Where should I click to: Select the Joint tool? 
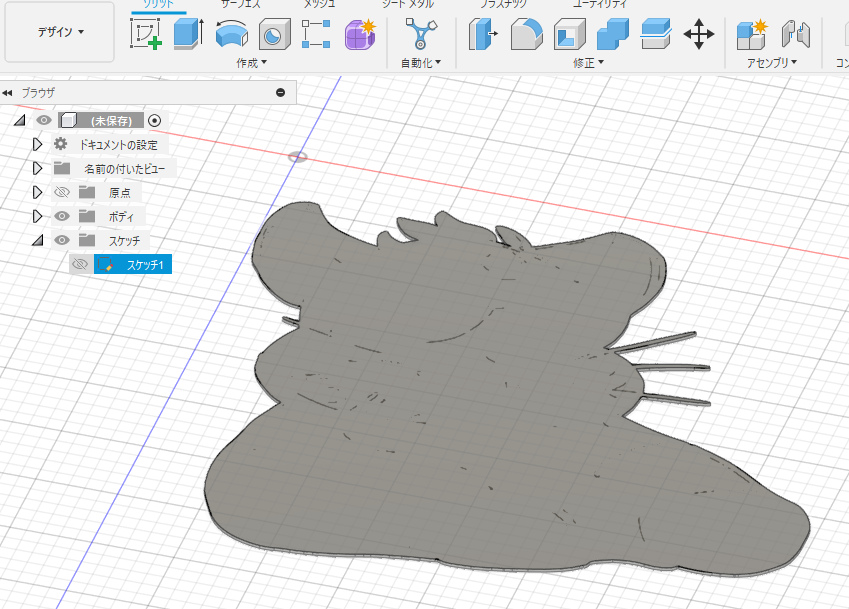click(x=795, y=34)
